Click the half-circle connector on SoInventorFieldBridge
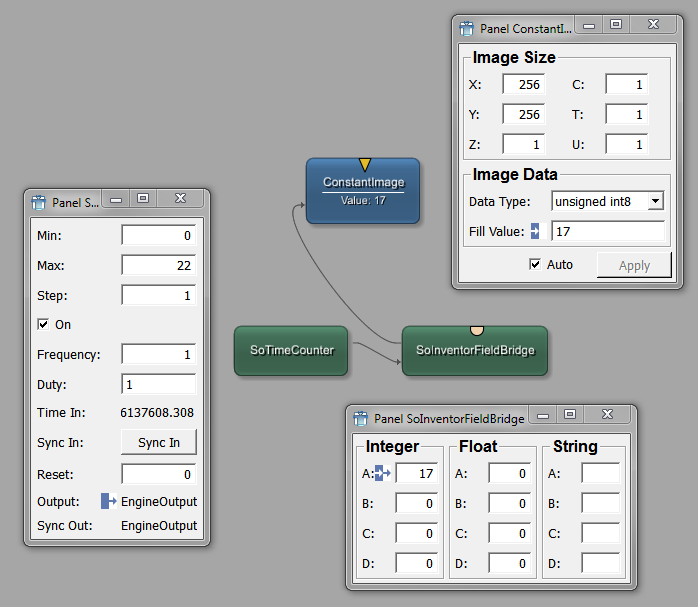Screen dimensions: 698x607 point(477,329)
